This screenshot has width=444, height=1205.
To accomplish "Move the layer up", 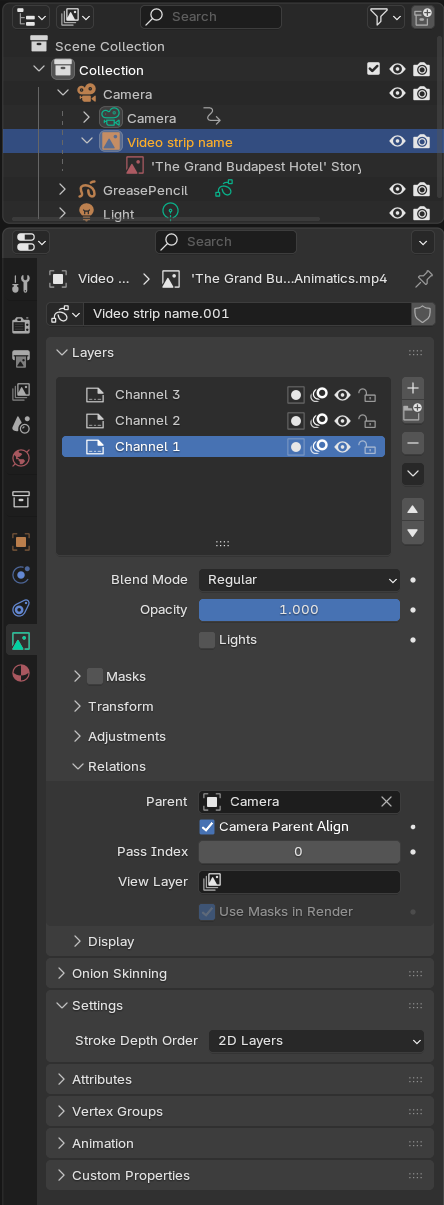I will pos(413,509).
